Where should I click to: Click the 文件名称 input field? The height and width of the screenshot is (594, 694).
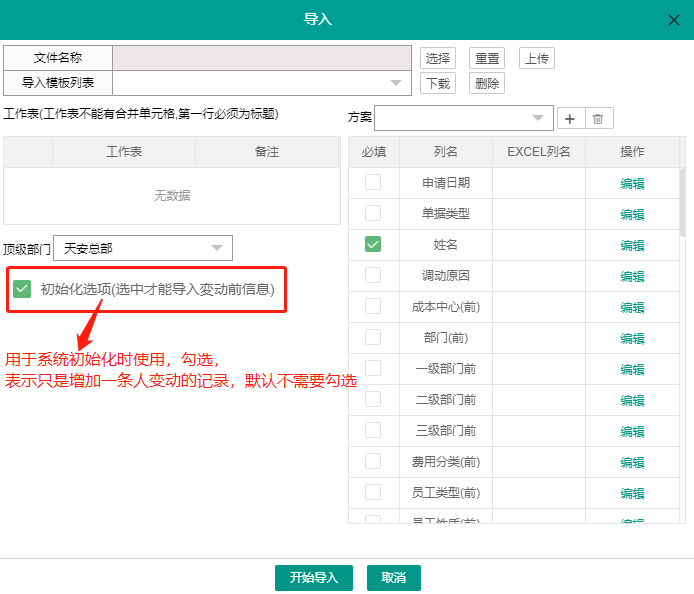pos(262,58)
